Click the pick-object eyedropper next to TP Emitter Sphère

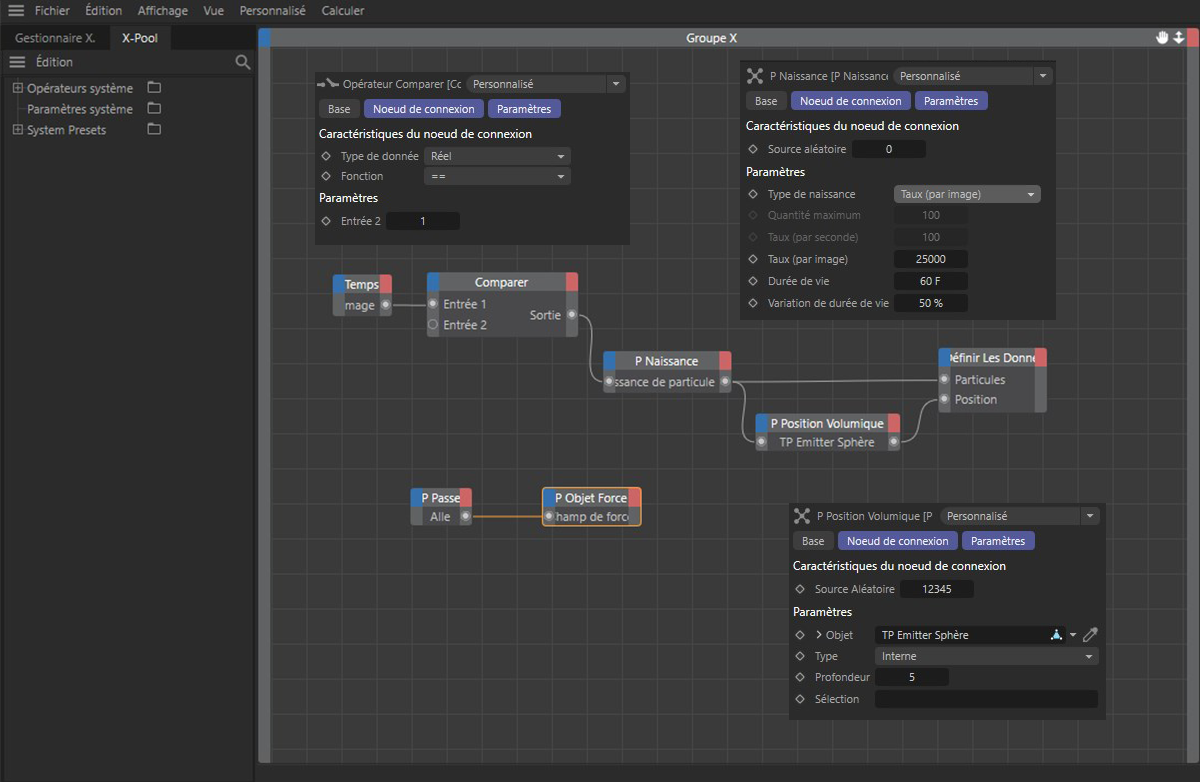pos(1090,635)
